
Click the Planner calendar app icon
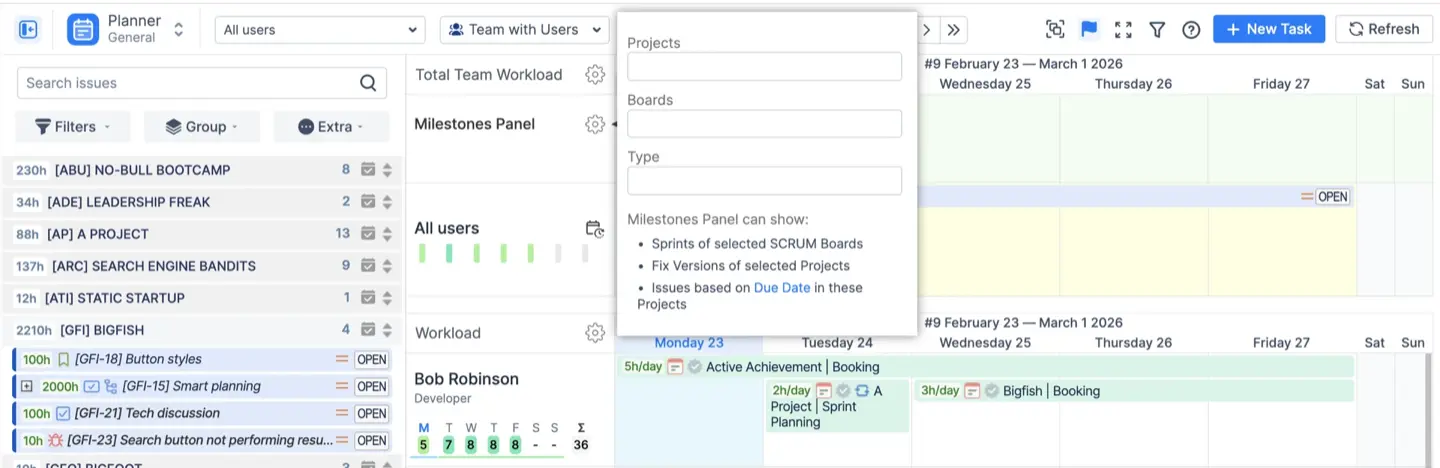coord(83,30)
